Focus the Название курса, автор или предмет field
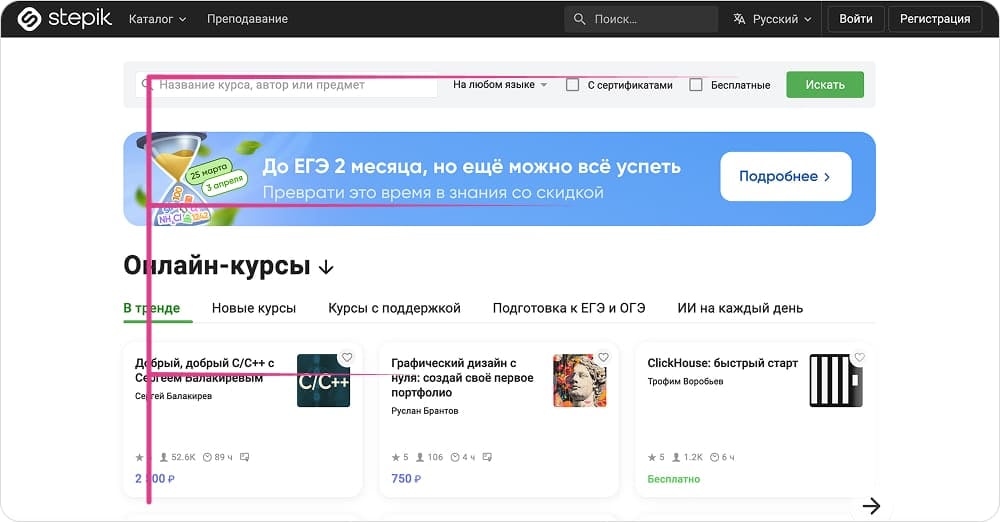The image size is (1000, 522). 286,85
